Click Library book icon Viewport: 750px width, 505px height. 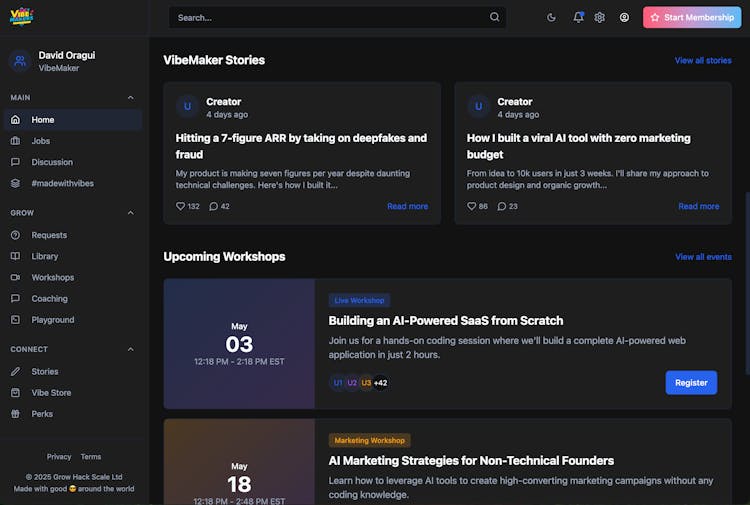pos(15,256)
